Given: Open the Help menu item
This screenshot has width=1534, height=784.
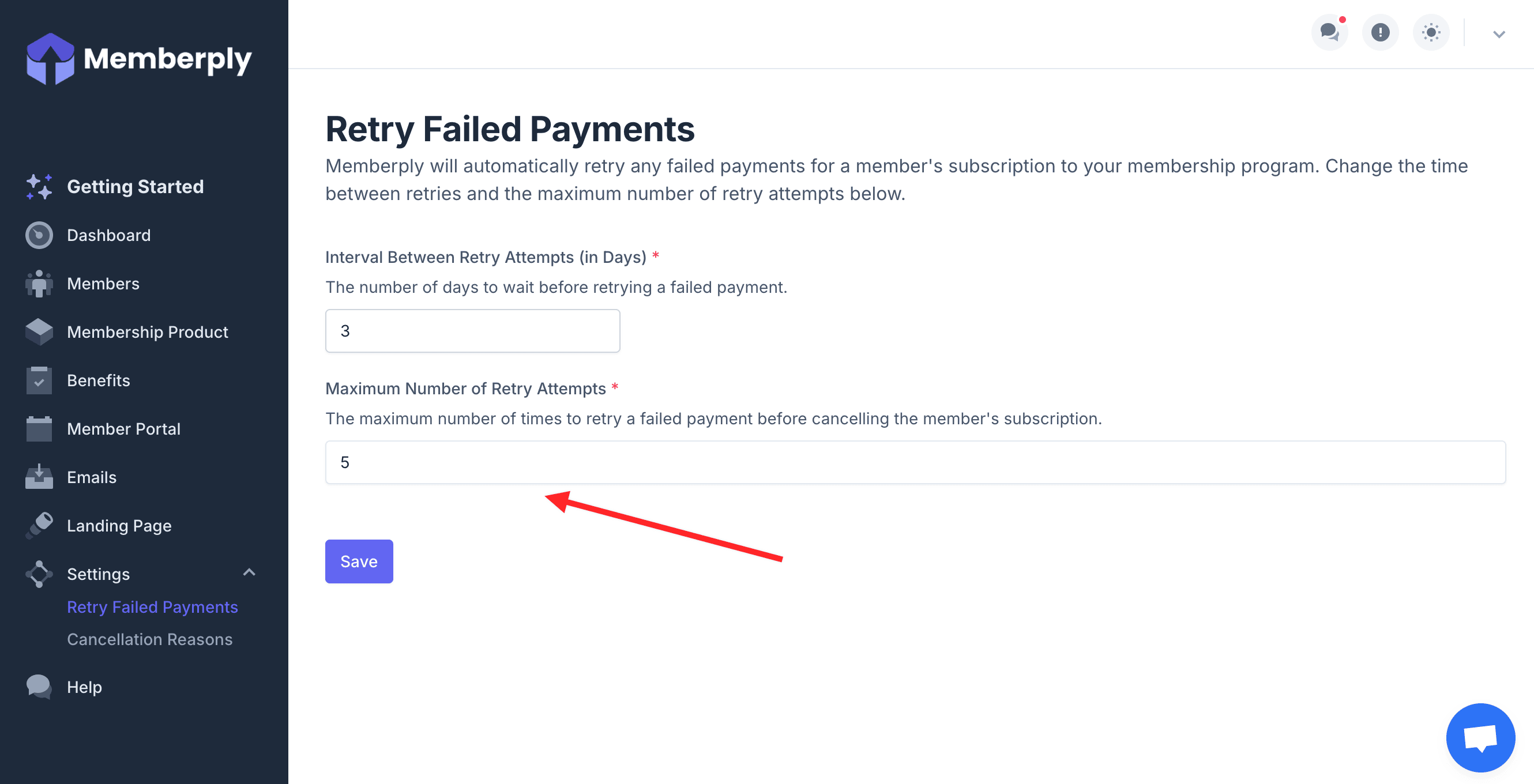Looking at the screenshot, I should tap(85, 687).
